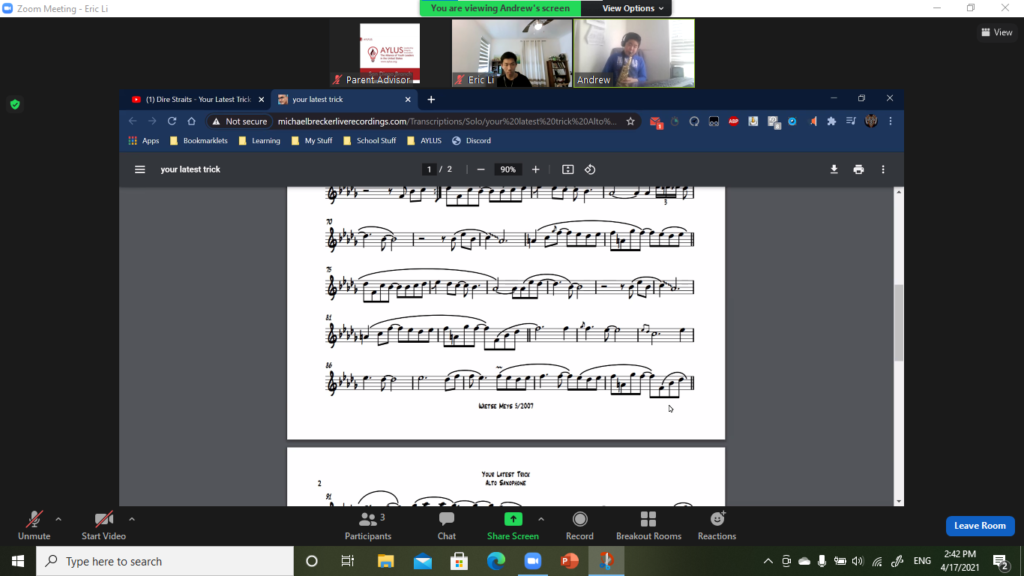
Task: Expand Share Screen options arrow
Action: point(541,520)
